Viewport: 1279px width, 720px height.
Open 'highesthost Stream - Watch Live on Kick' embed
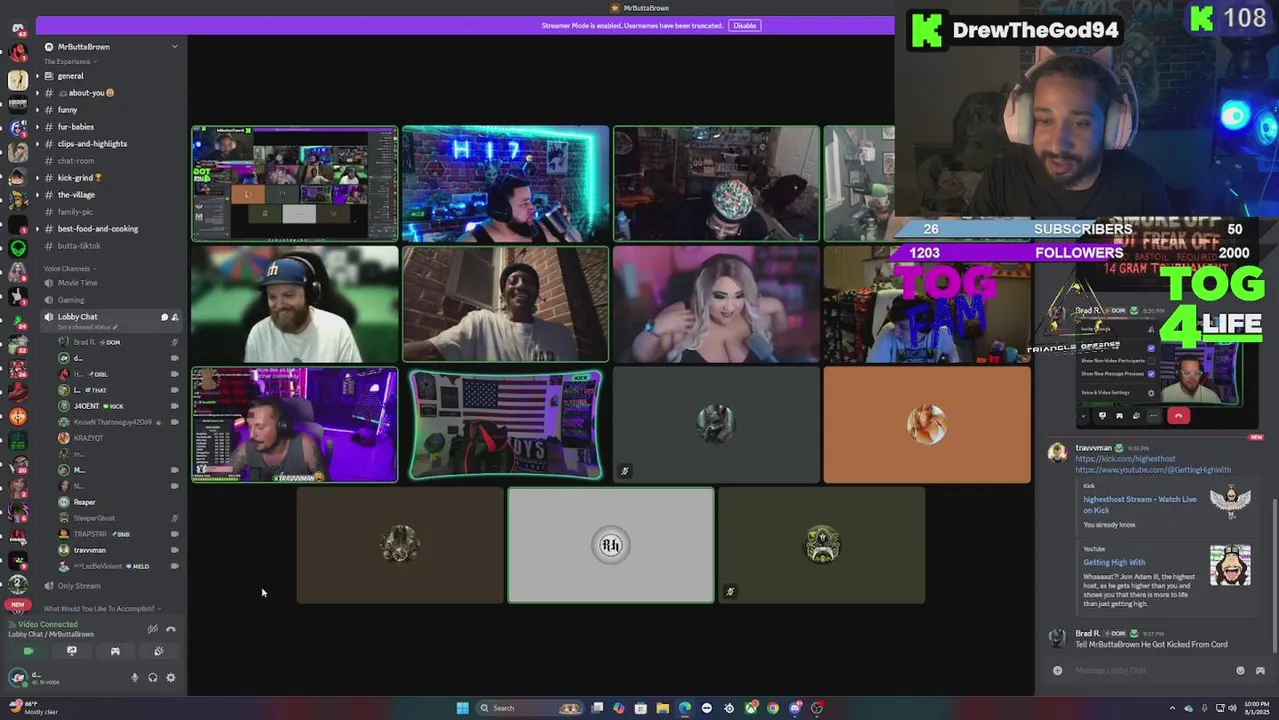[x=1139, y=505]
